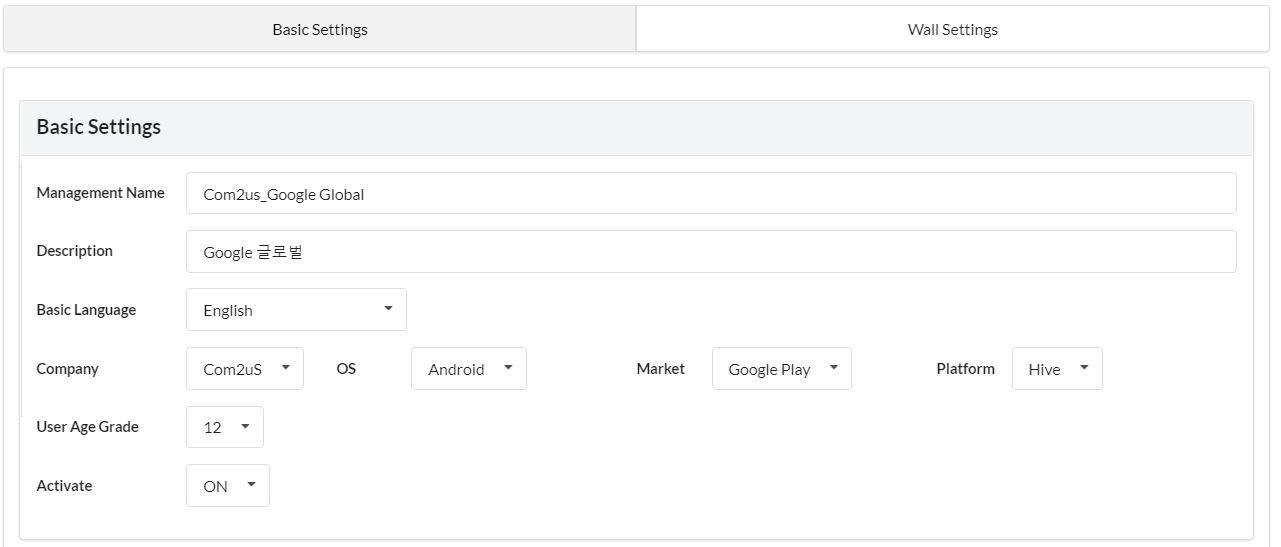Open the Activate ON dropdown
The height and width of the screenshot is (547, 1281).
coord(228,486)
